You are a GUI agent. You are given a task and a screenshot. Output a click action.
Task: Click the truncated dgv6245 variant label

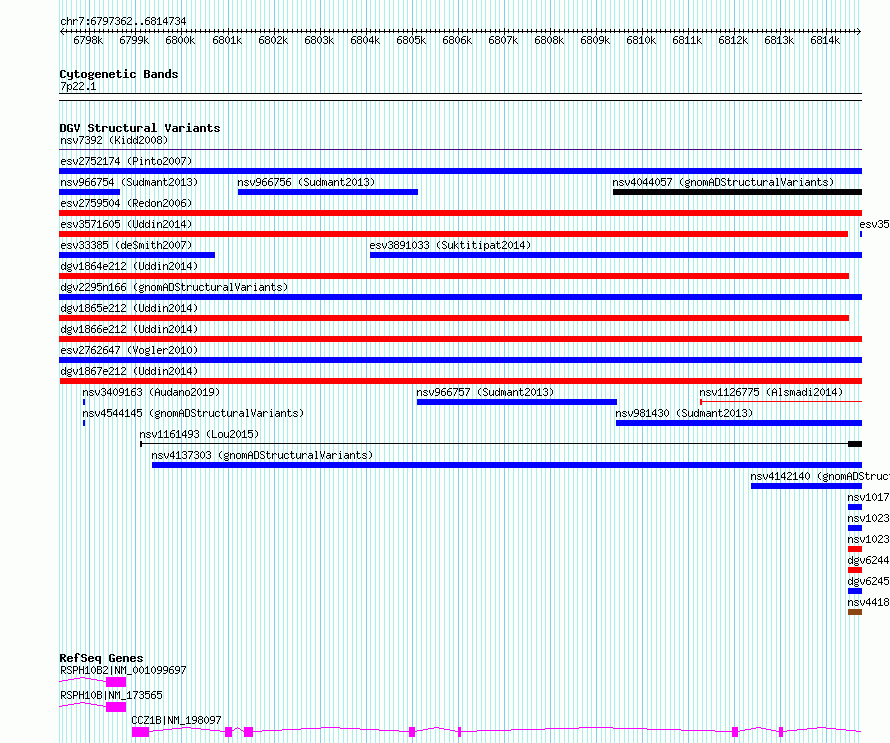[868, 581]
